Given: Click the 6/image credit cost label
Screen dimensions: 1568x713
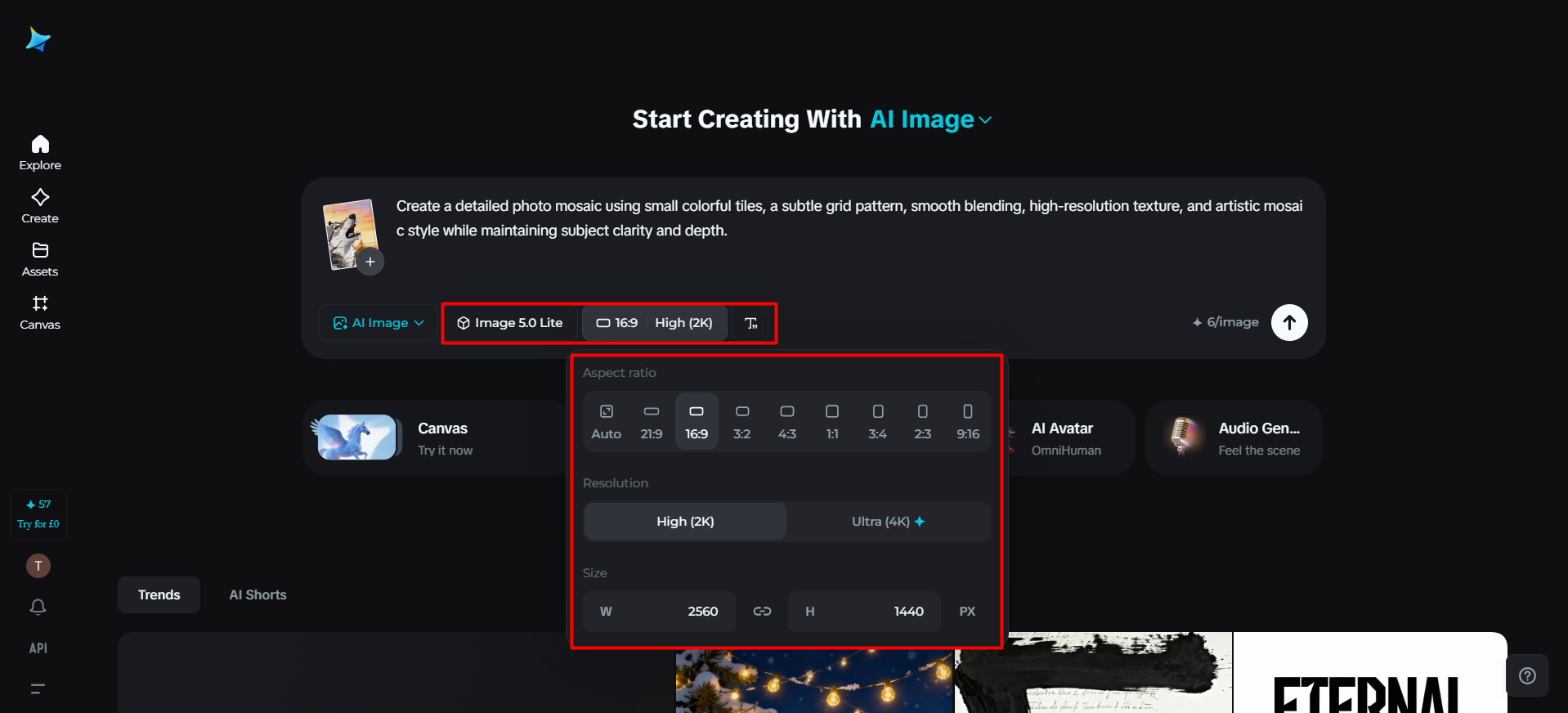Looking at the screenshot, I should pos(1225,322).
